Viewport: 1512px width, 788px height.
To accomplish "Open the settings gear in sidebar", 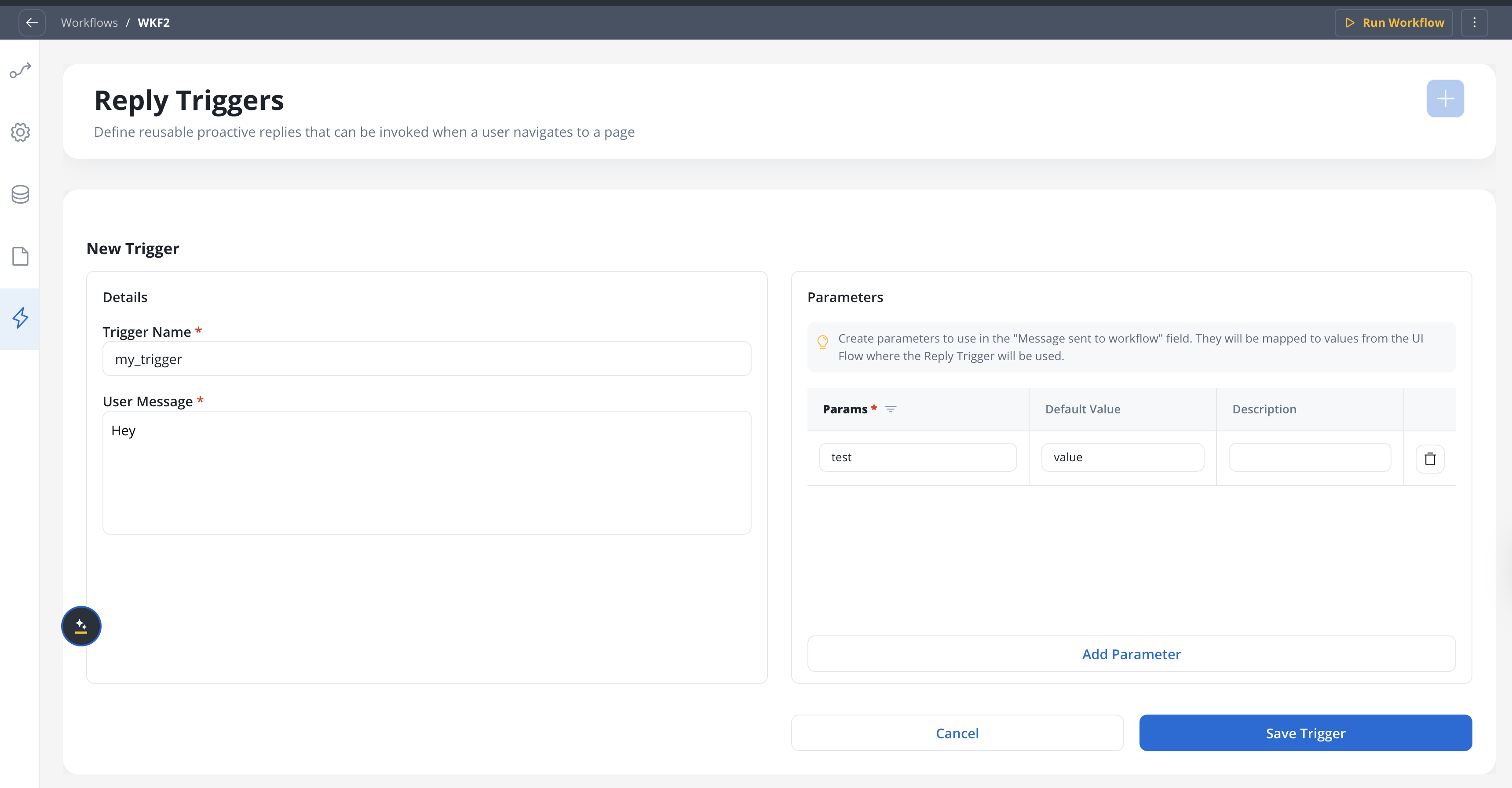I will [x=20, y=132].
